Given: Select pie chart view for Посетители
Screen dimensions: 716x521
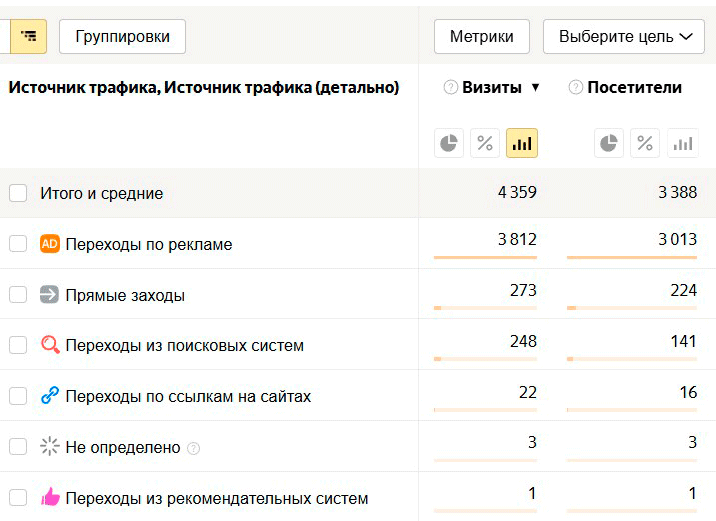Looking at the screenshot, I should point(609,143).
